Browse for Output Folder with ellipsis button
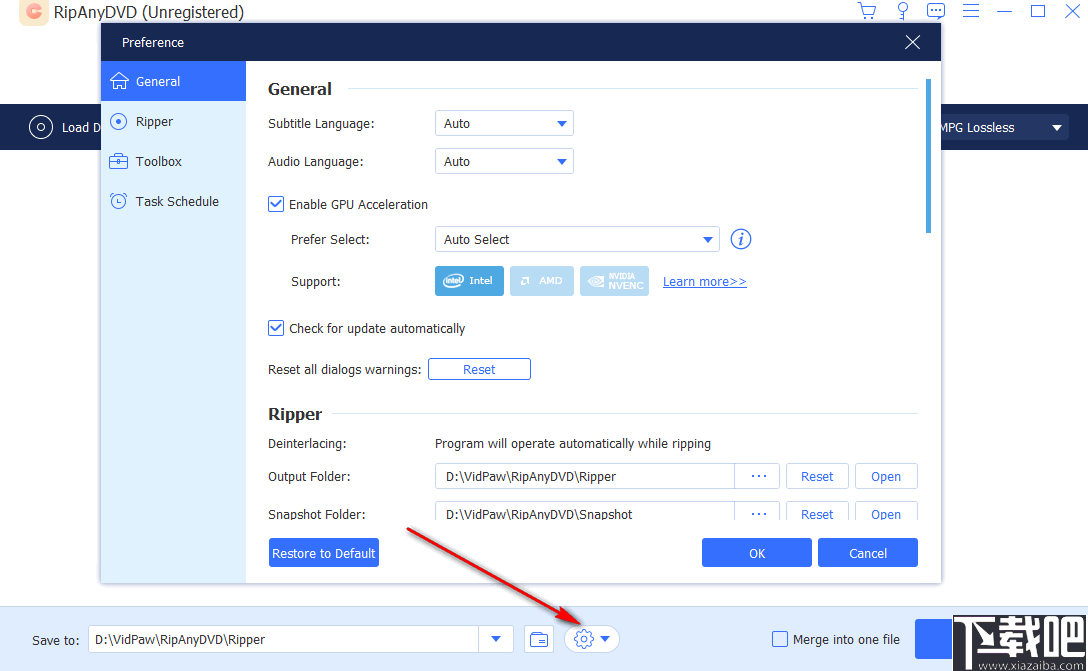 coord(758,477)
